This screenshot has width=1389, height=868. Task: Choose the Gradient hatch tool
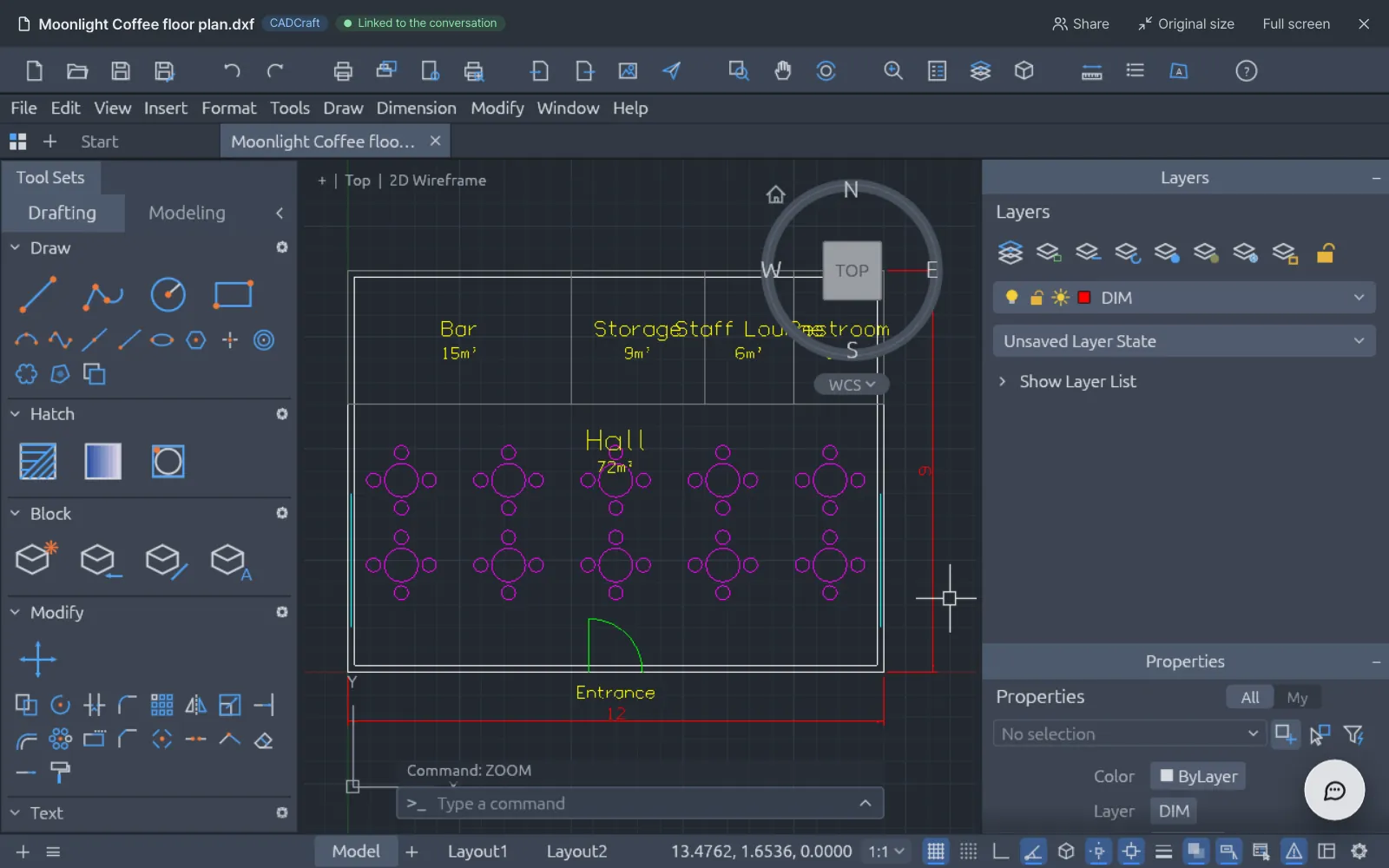point(102,461)
